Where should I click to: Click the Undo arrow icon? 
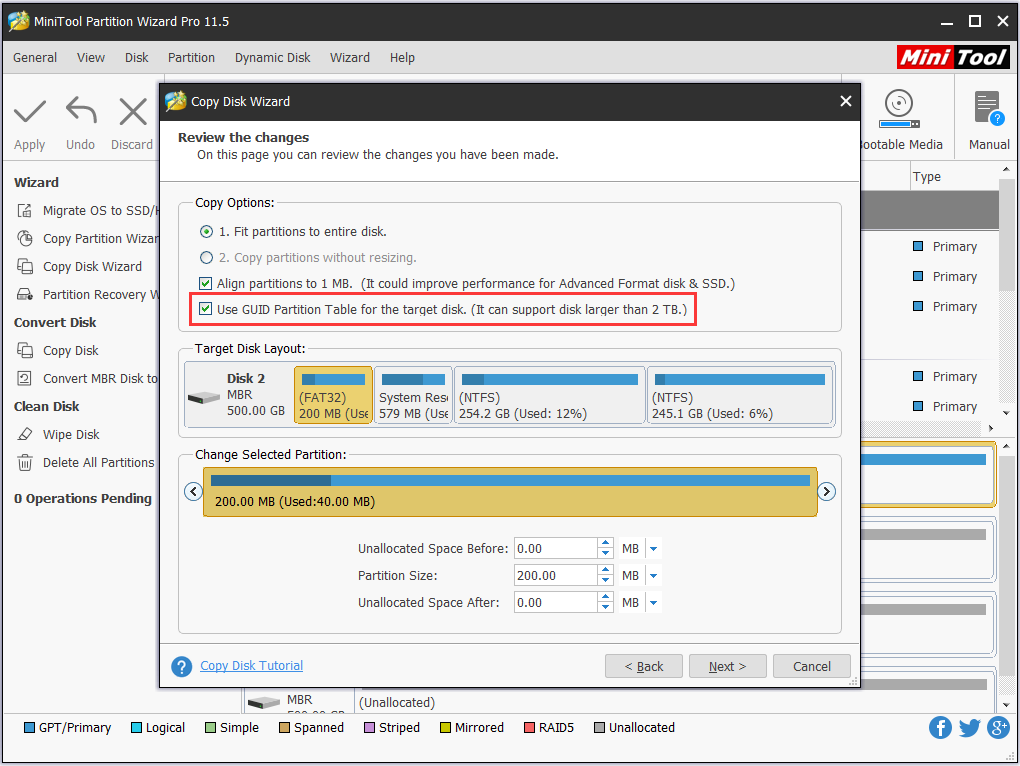pyautogui.click(x=81, y=111)
